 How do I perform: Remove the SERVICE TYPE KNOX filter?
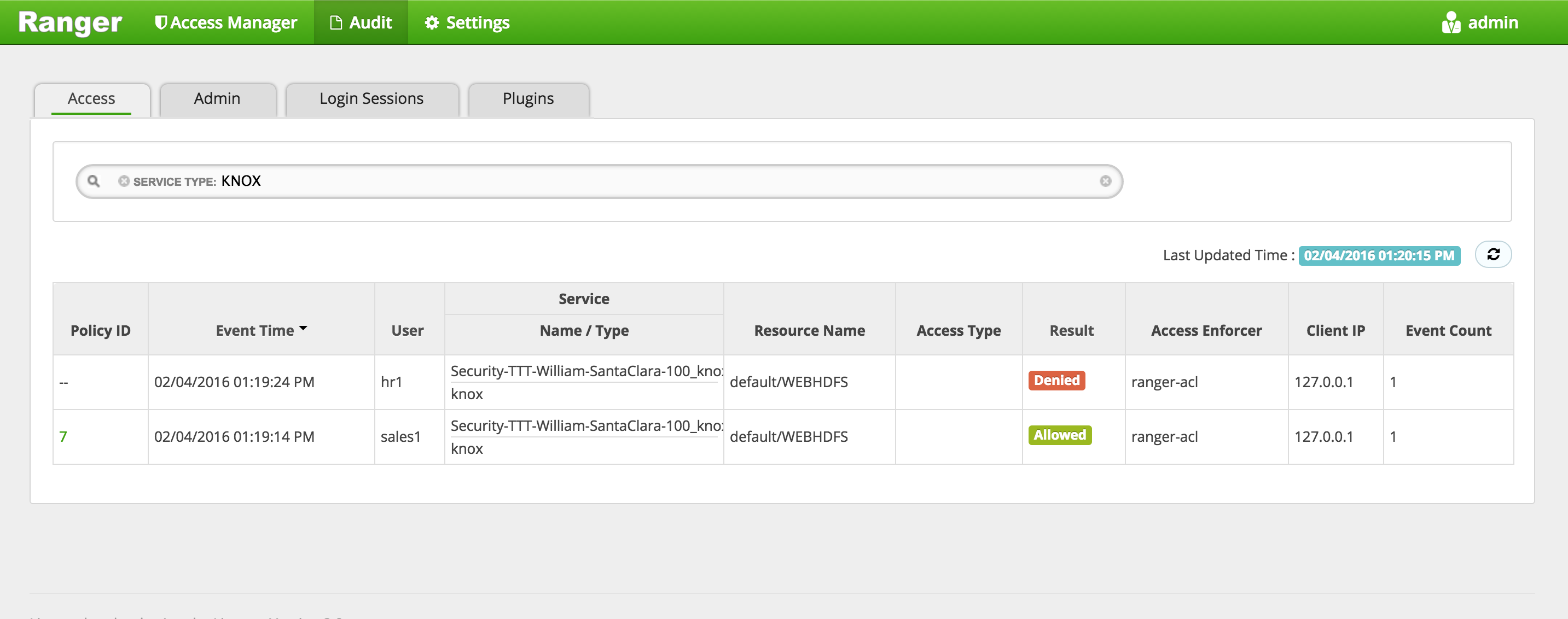[x=124, y=181]
